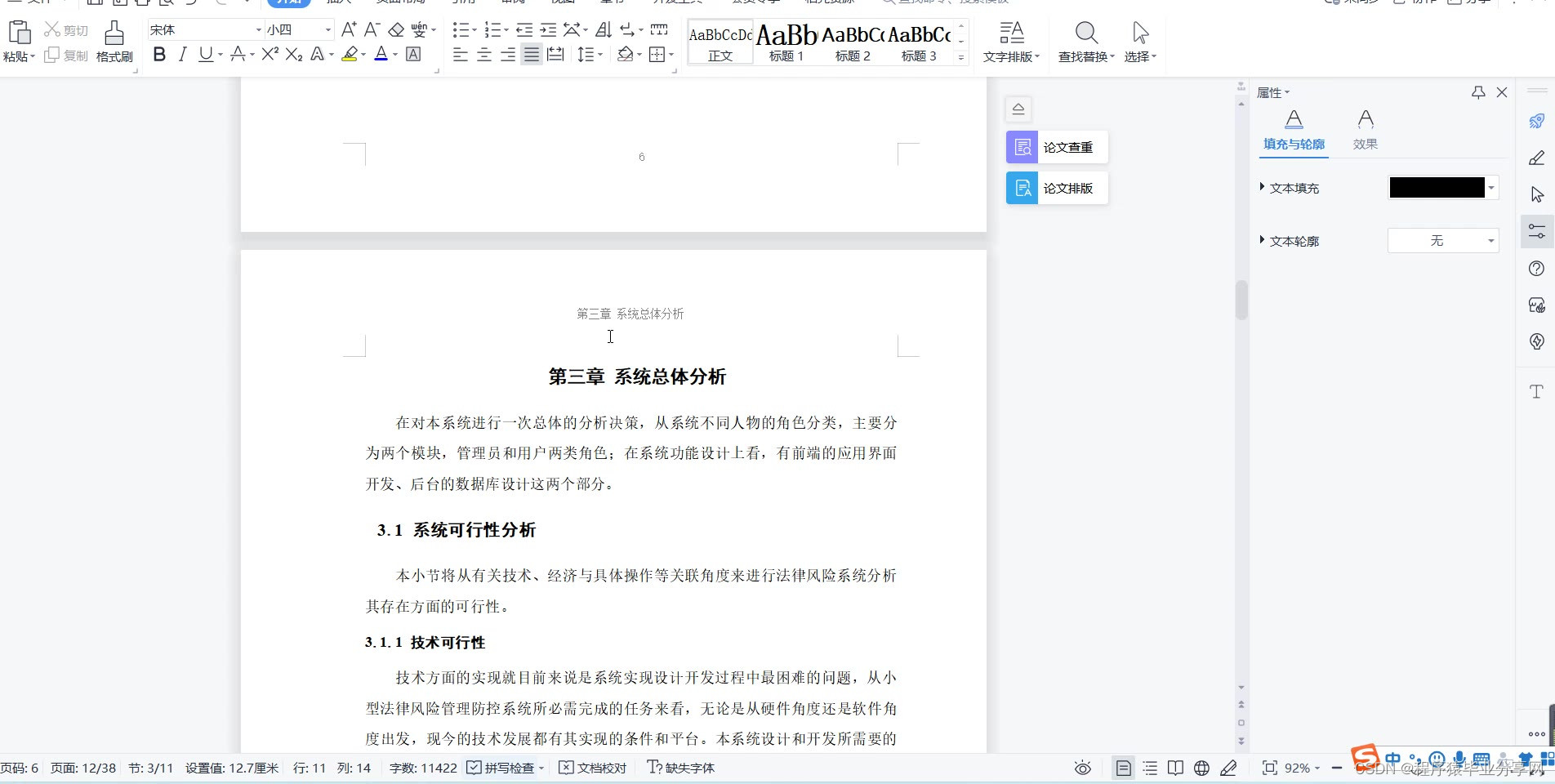This screenshot has height=784, width=1555.
Task: Click the 文档校对 status bar button
Action: tap(593, 768)
